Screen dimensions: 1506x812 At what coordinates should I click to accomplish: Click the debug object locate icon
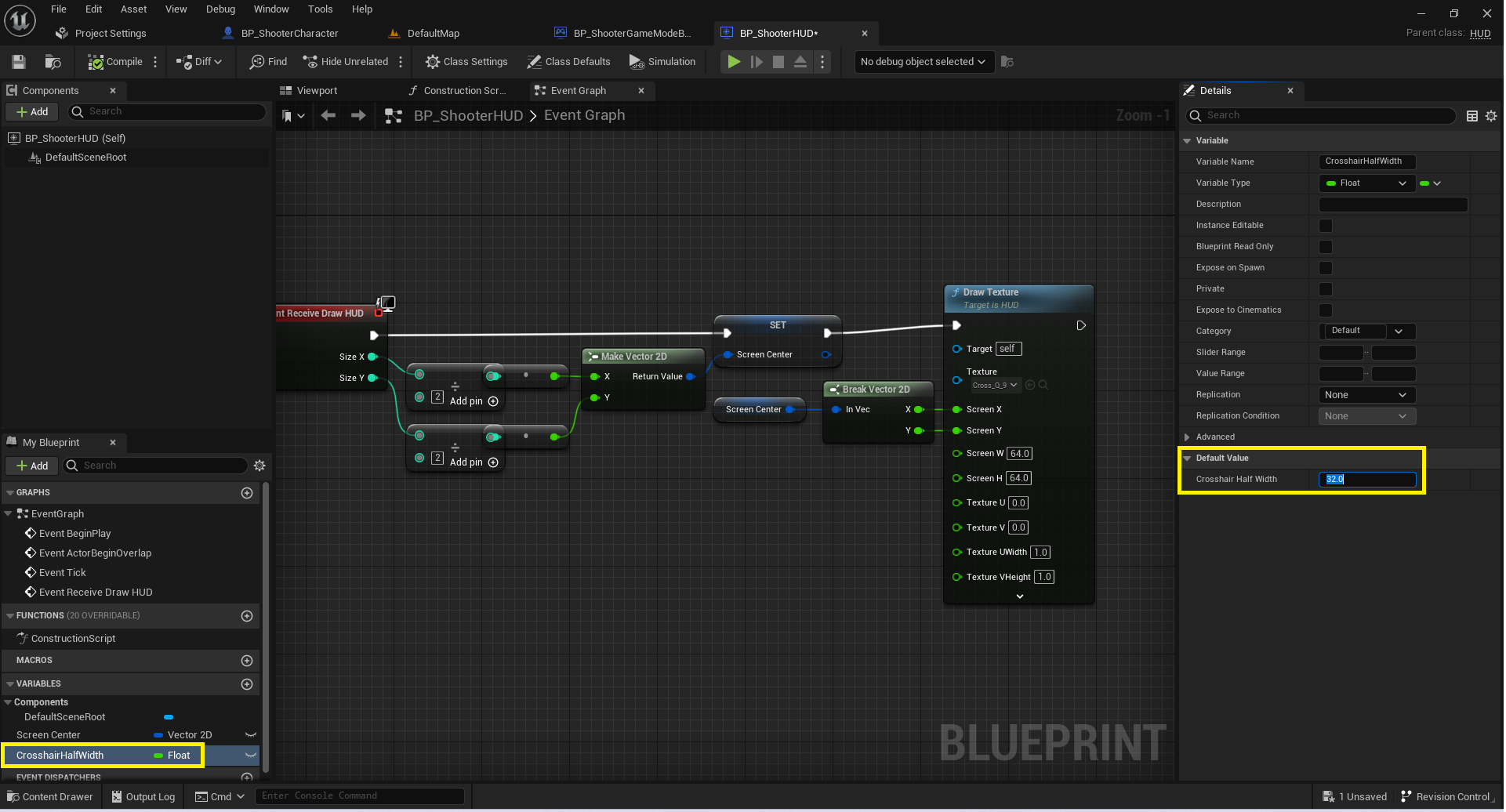[1007, 62]
